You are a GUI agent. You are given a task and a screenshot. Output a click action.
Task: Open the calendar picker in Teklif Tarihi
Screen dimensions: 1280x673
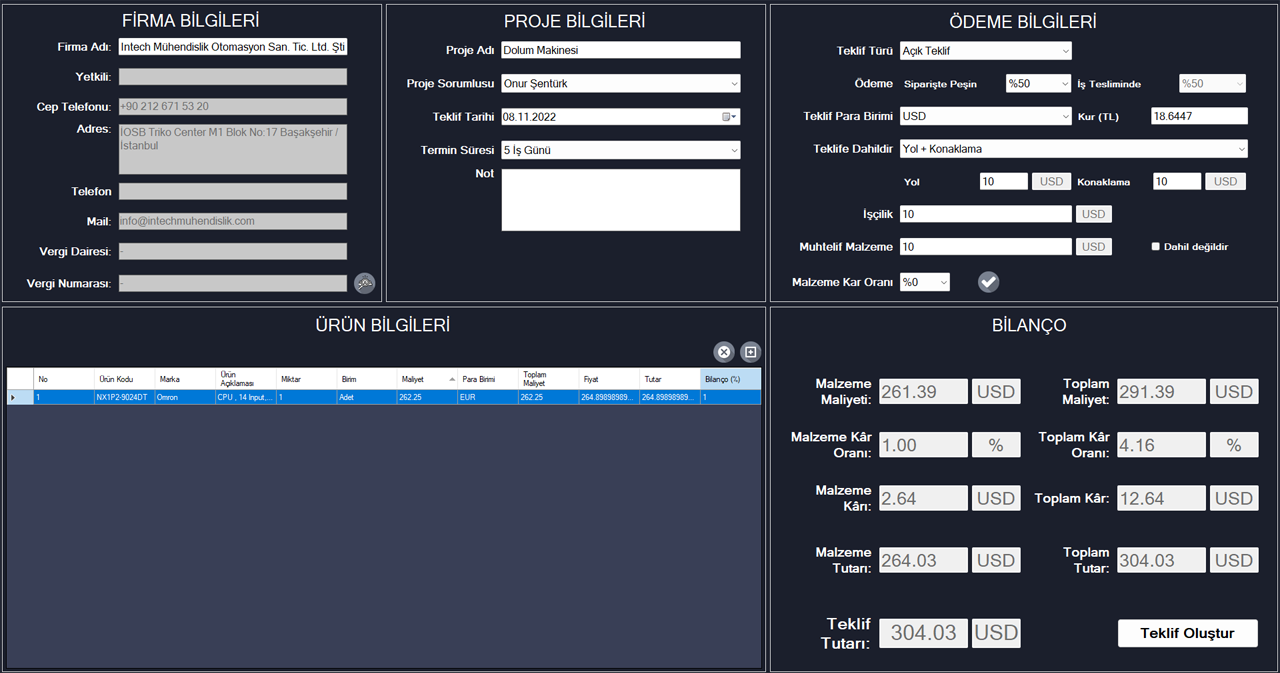(731, 117)
